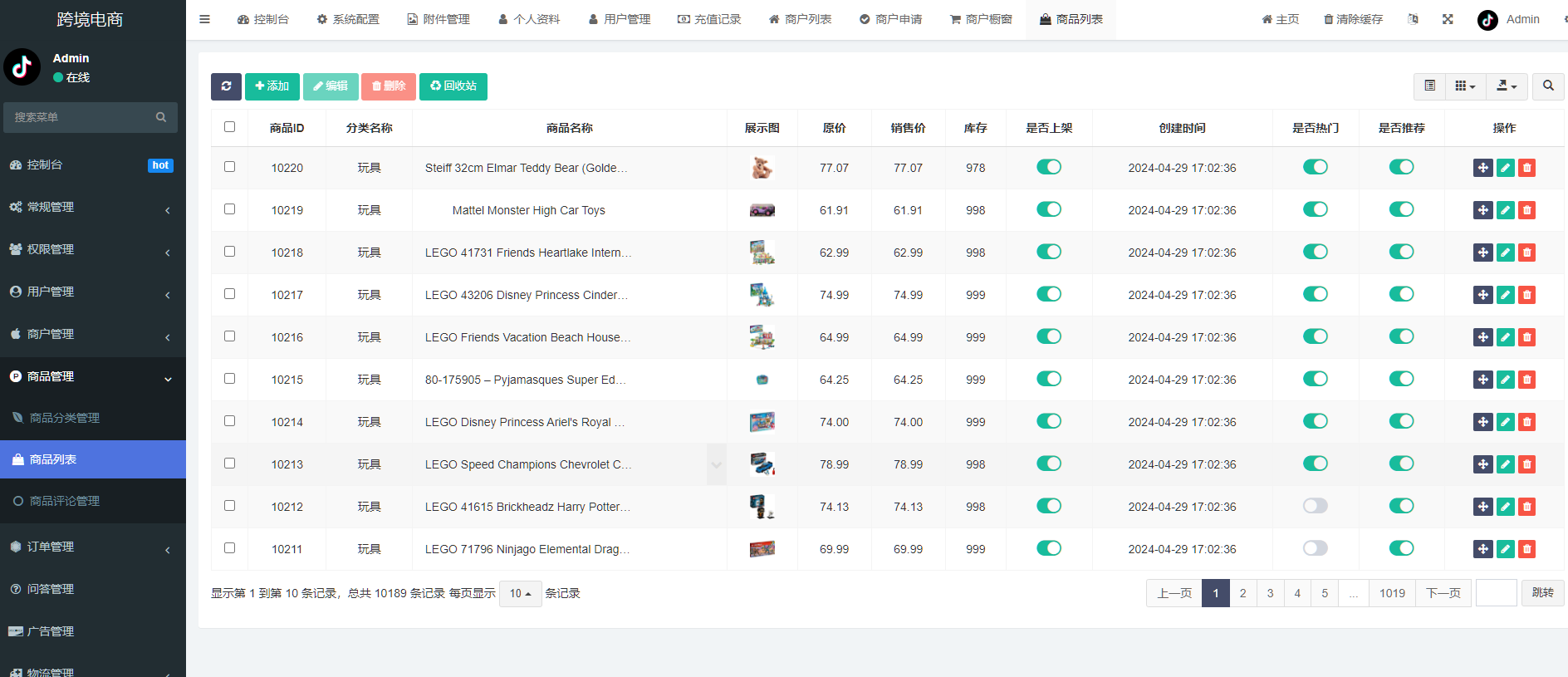Switch to 附件管理 tab in top bar
Screen dimensions: 1568x677
pyautogui.click(x=439, y=19)
